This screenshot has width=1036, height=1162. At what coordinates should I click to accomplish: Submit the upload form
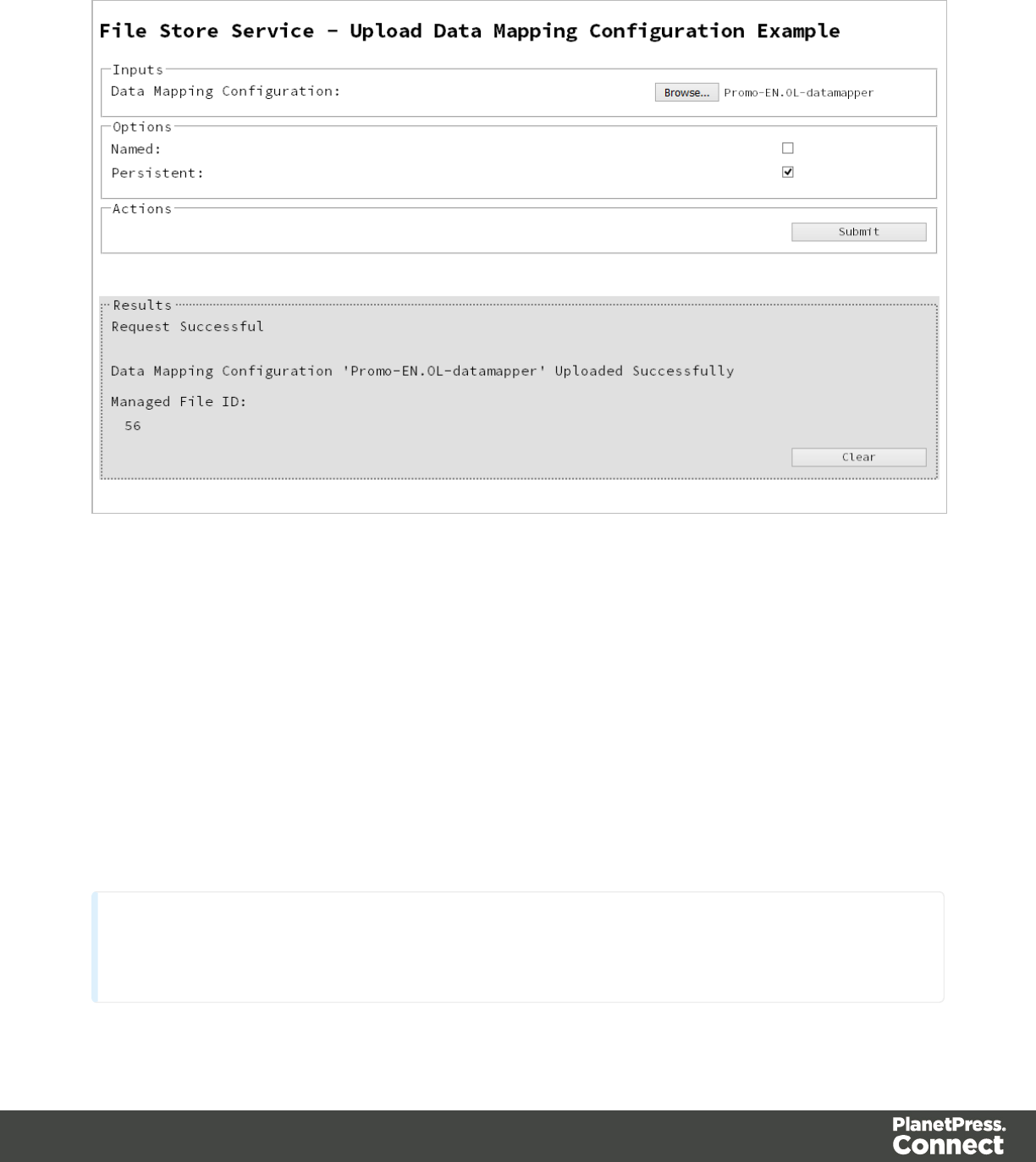[x=858, y=232]
